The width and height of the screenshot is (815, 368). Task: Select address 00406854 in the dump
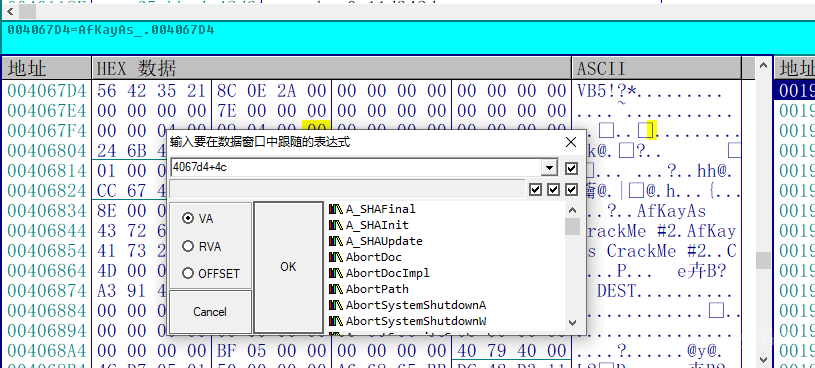tap(47, 251)
